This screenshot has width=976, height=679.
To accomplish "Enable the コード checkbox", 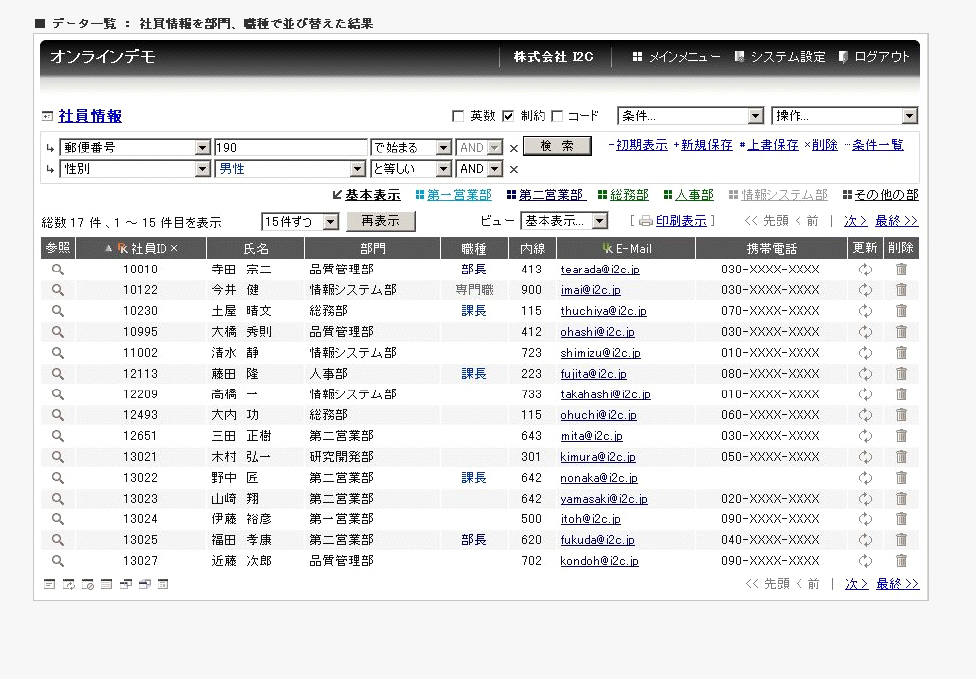I will tap(557, 116).
